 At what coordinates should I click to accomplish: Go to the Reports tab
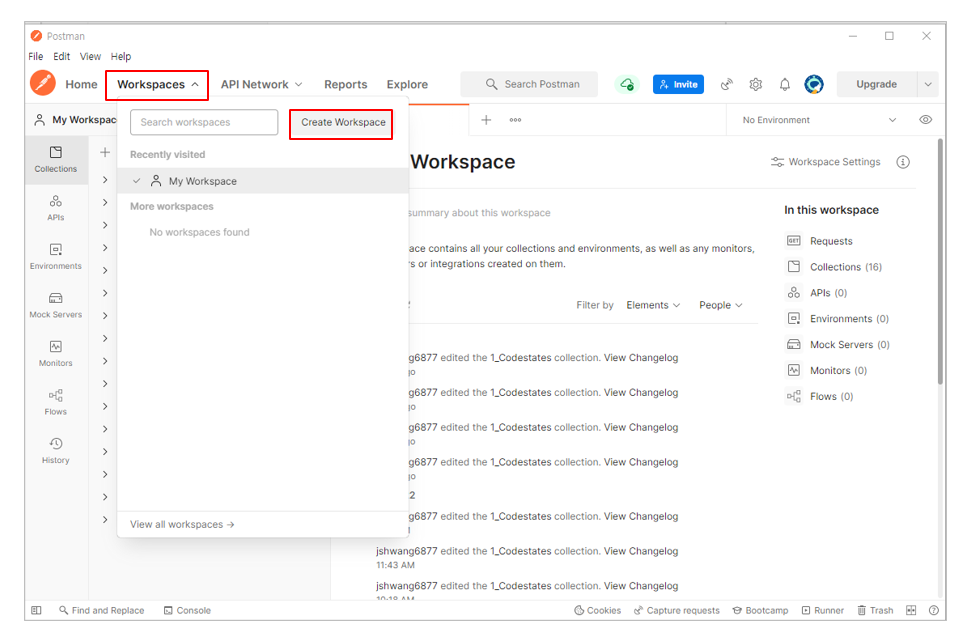click(x=346, y=85)
